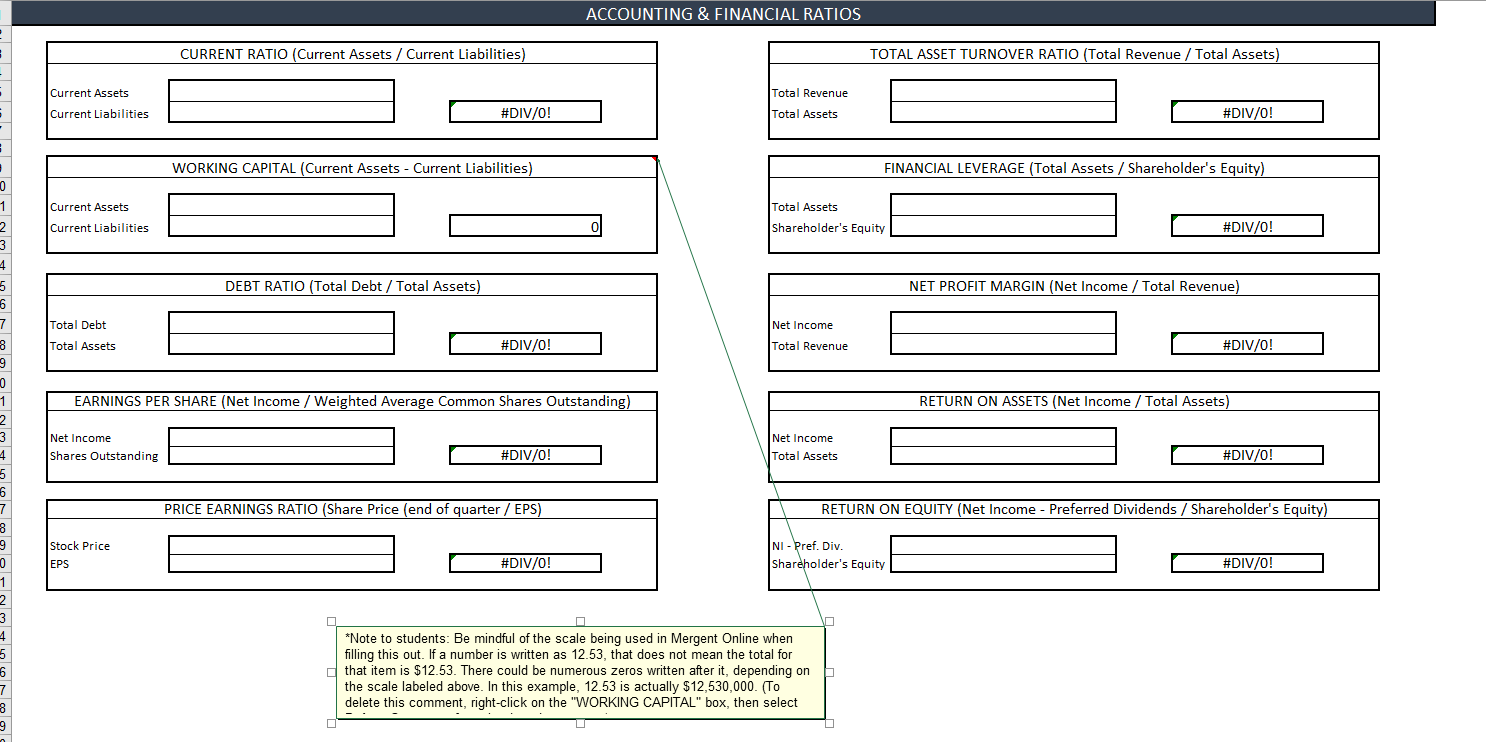Click Total Debt input in Debt Ratio box

(281, 323)
